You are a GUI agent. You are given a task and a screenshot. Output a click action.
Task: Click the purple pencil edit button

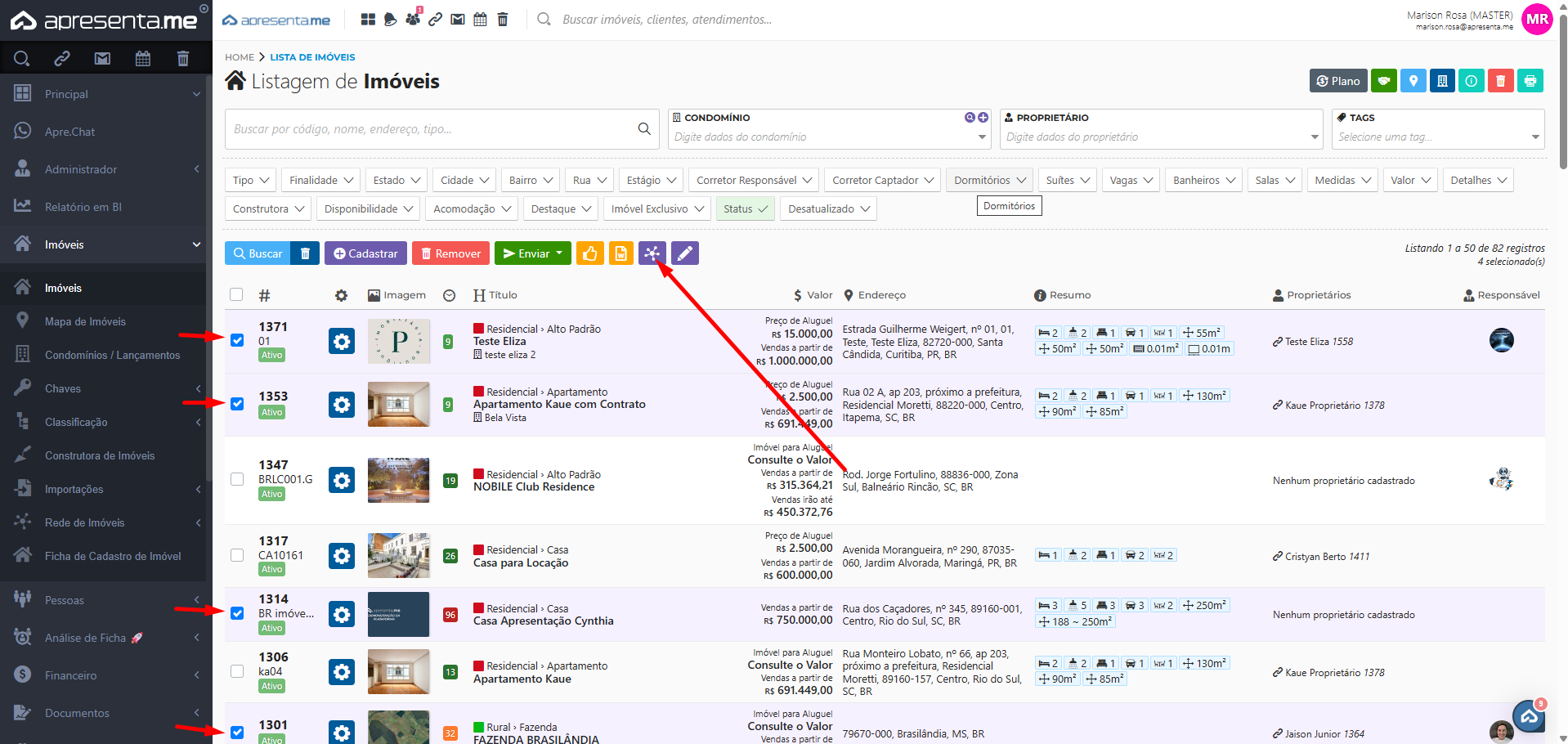tap(685, 253)
